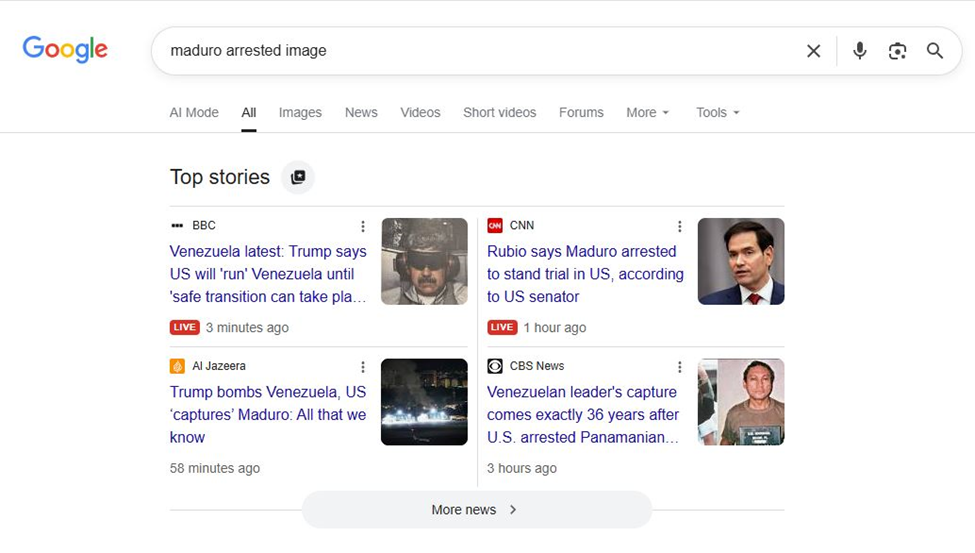Viewport: 975px width, 553px height.
Task: Click the '3 hours ago' timestamp
Action: [522, 468]
